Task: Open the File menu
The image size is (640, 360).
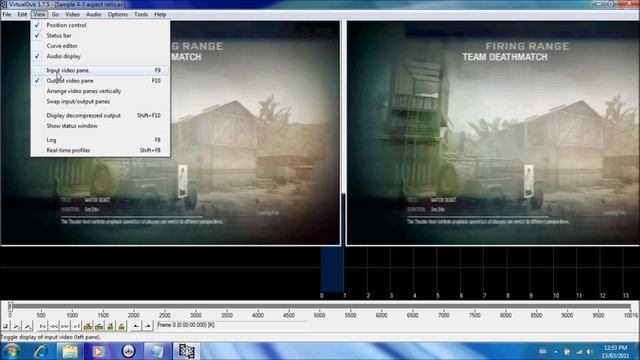Action: 7,14
